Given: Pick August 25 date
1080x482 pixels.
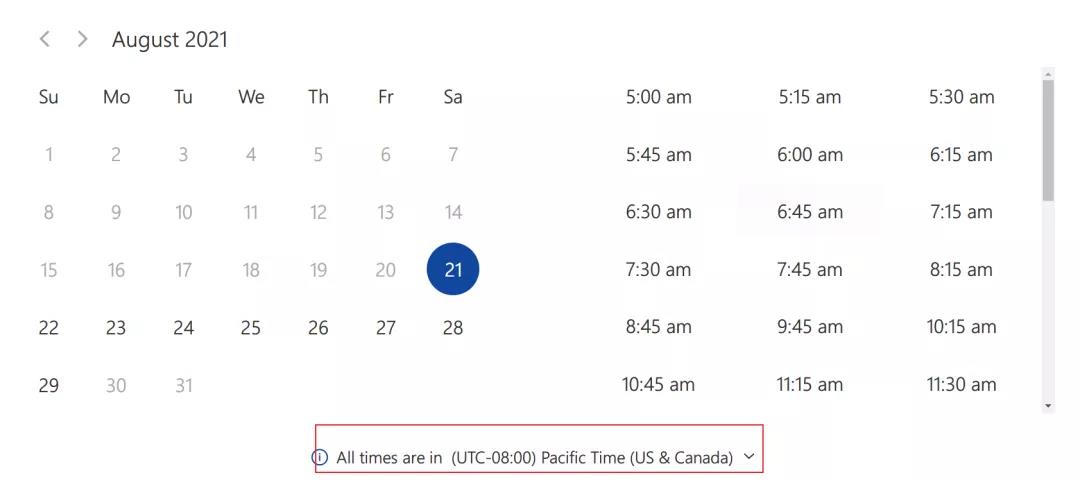Looking at the screenshot, I should 251,328.
